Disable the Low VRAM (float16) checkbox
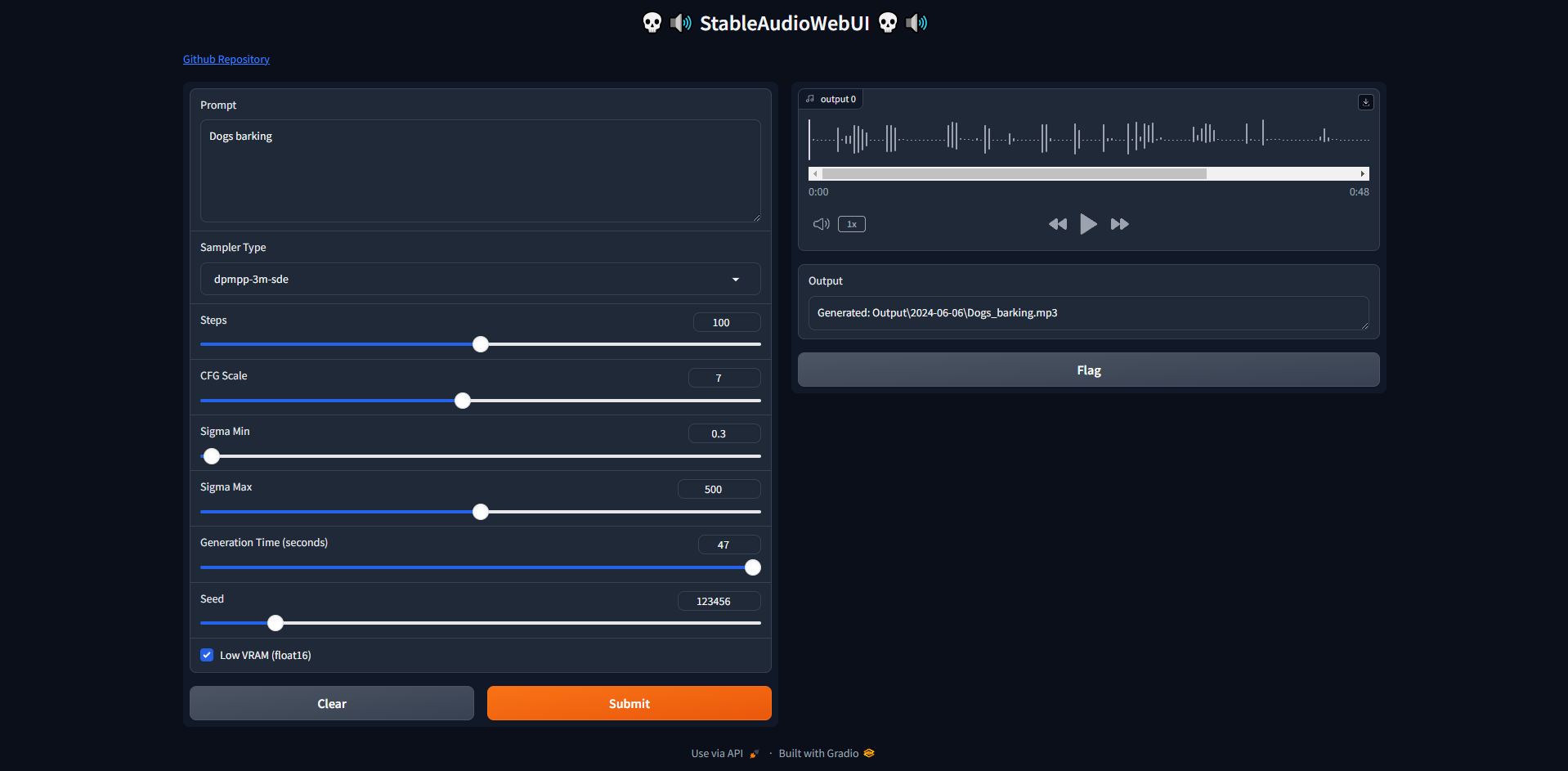1568x771 pixels. pos(207,655)
